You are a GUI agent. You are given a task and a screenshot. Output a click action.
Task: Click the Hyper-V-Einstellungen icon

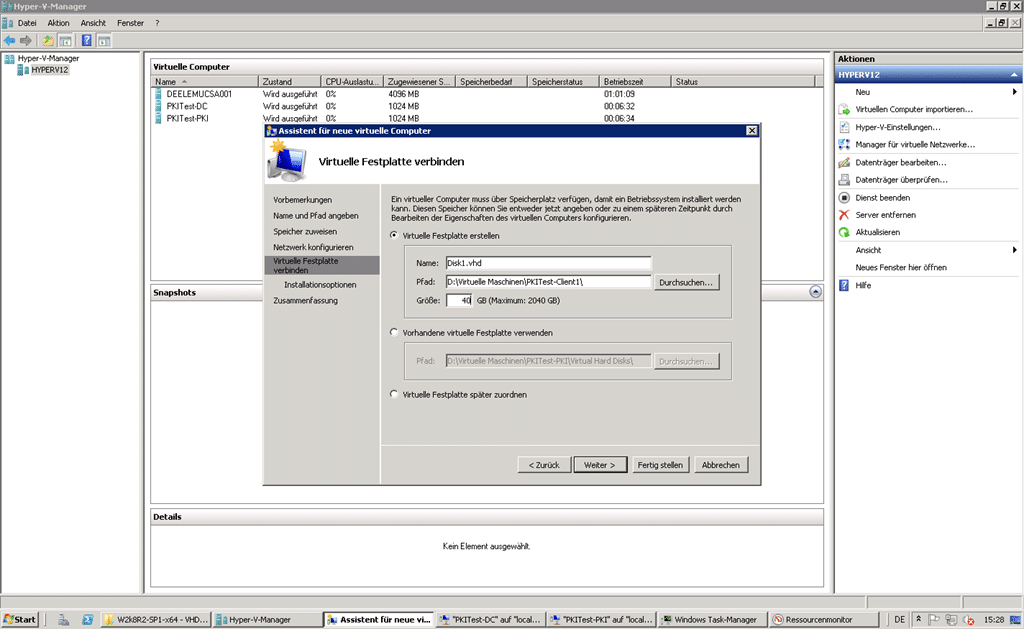tap(844, 127)
